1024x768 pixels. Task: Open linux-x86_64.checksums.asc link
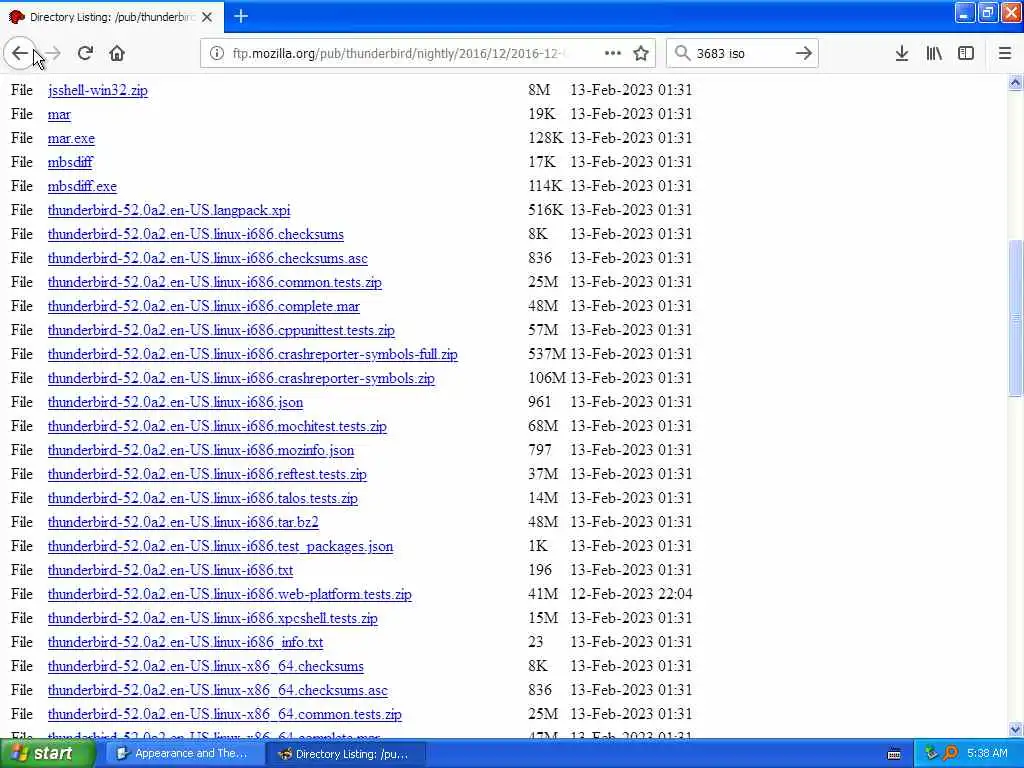(x=218, y=690)
